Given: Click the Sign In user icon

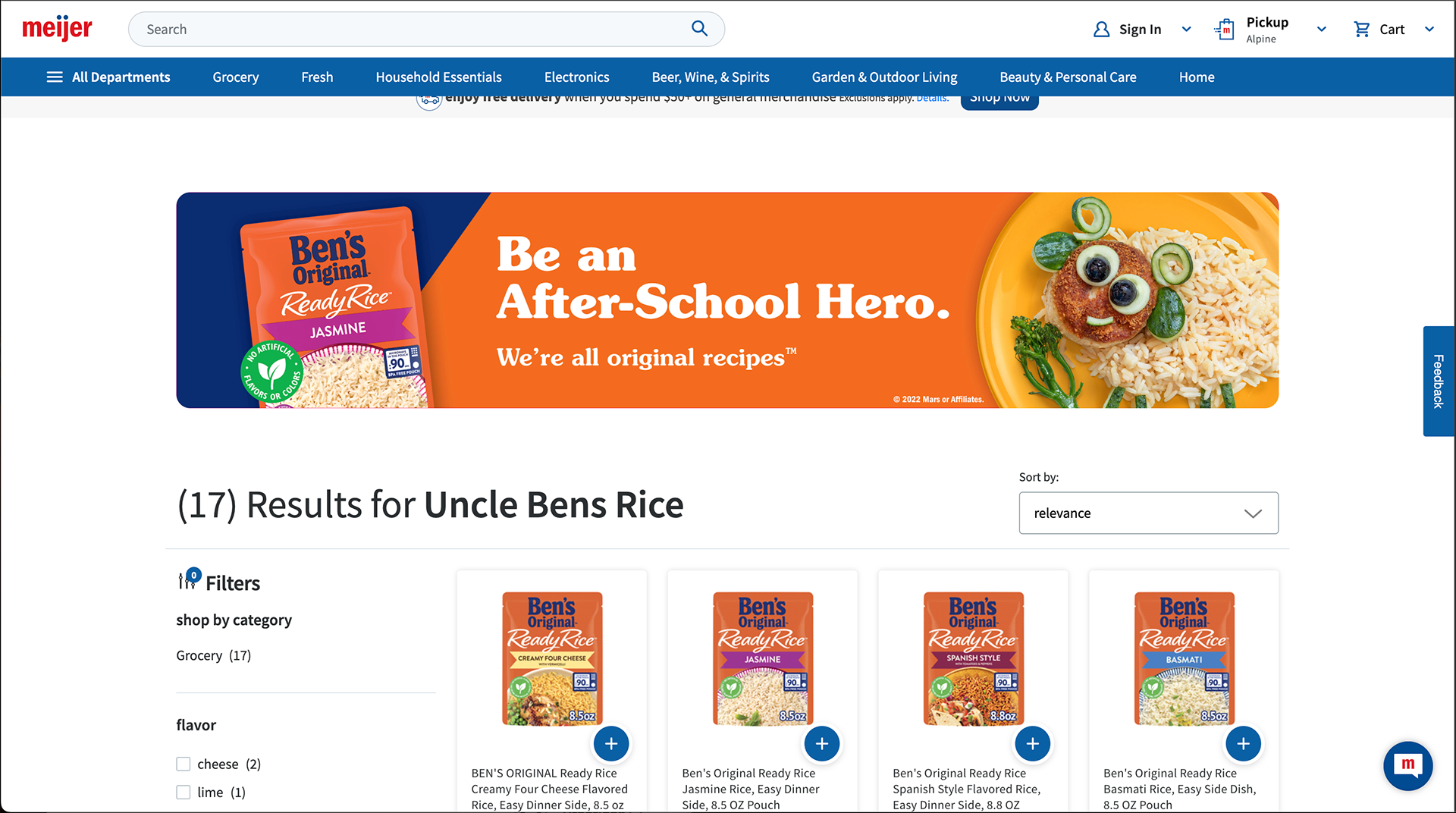Looking at the screenshot, I should pos(1101,29).
